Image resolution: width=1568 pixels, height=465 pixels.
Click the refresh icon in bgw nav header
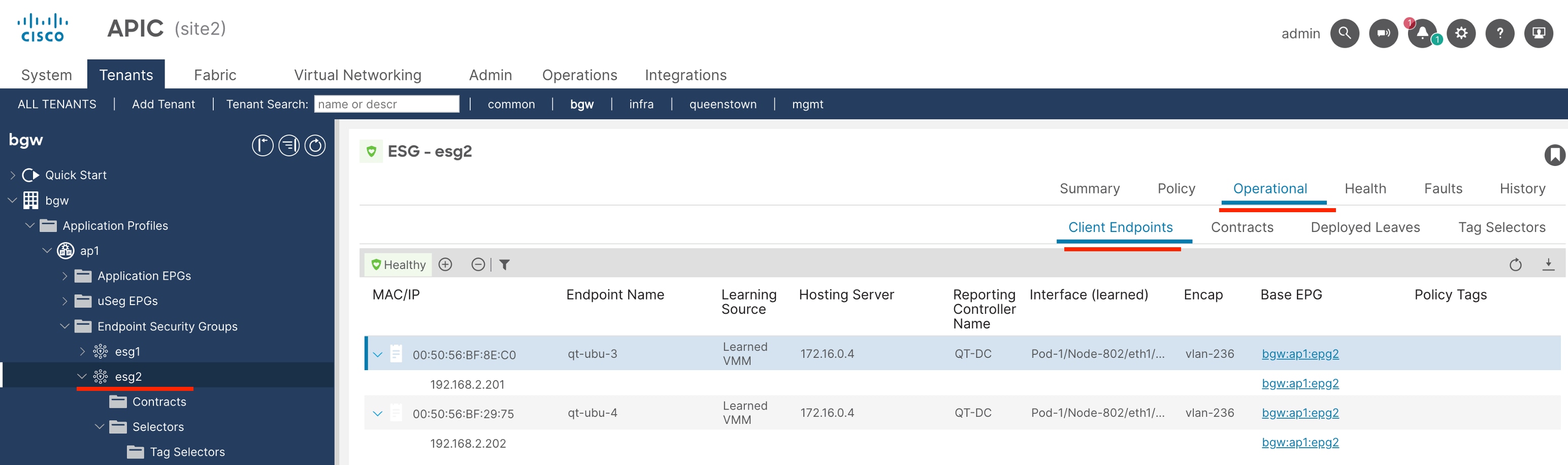point(315,146)
